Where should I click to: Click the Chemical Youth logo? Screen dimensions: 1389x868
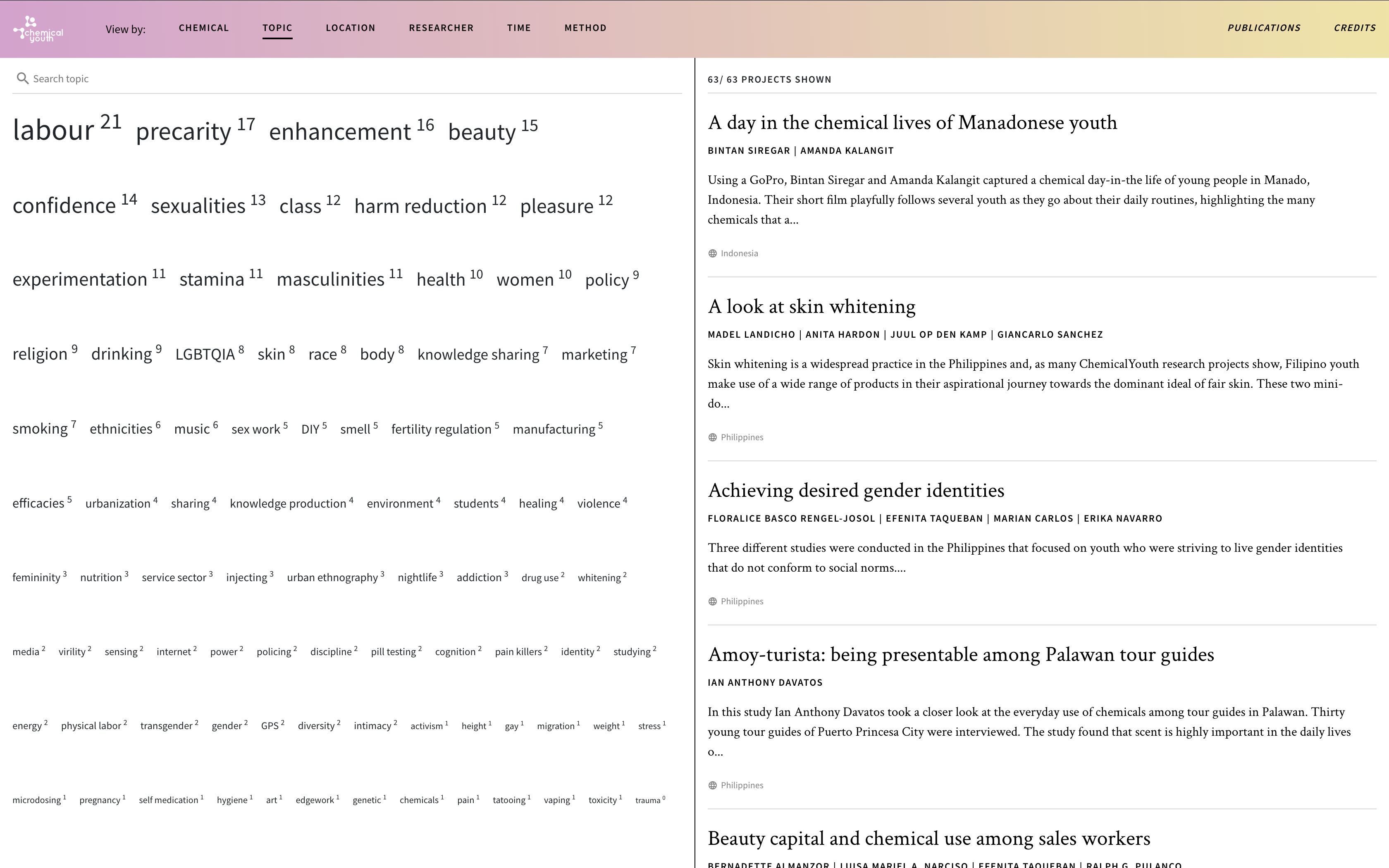[38, 29]
